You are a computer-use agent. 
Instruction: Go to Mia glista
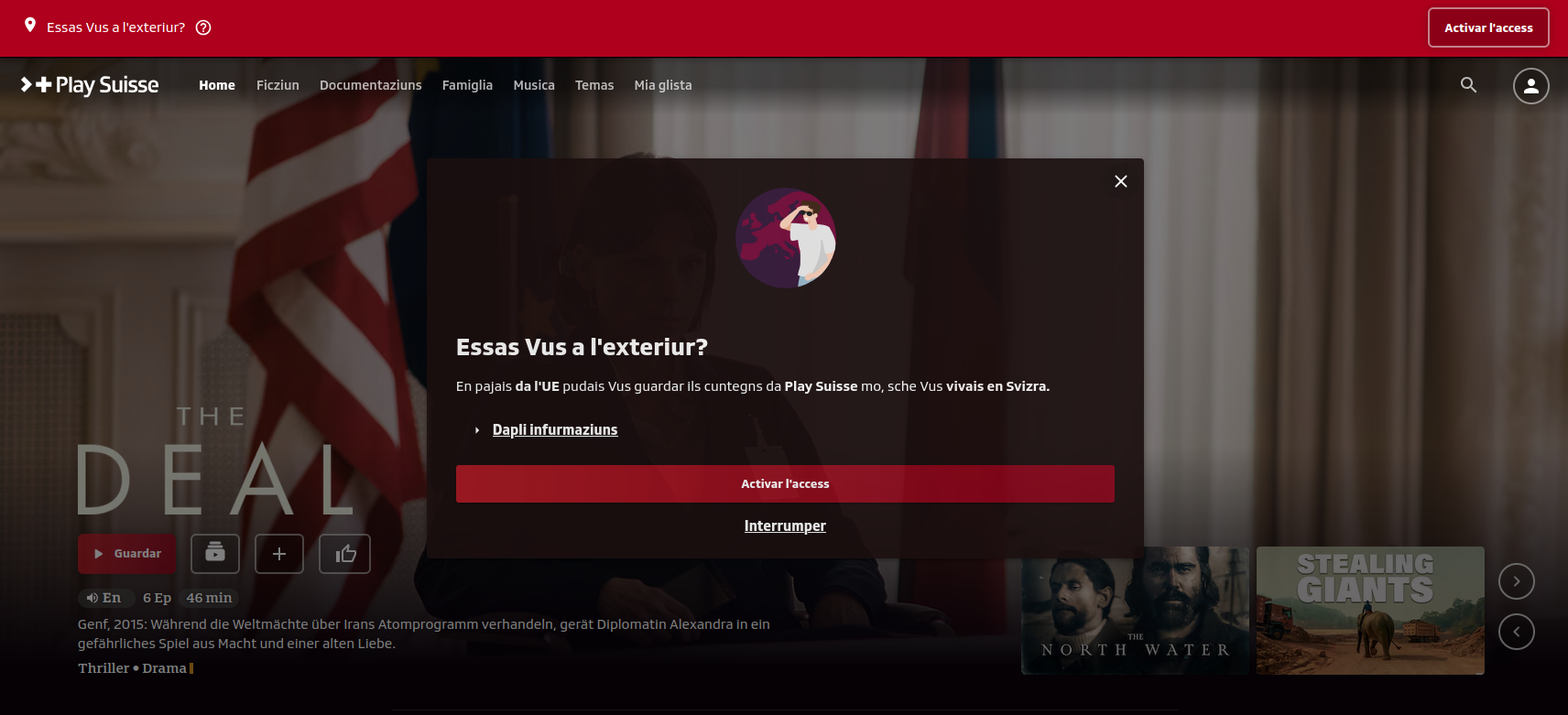pyautogui.click(x=663, y=85)
